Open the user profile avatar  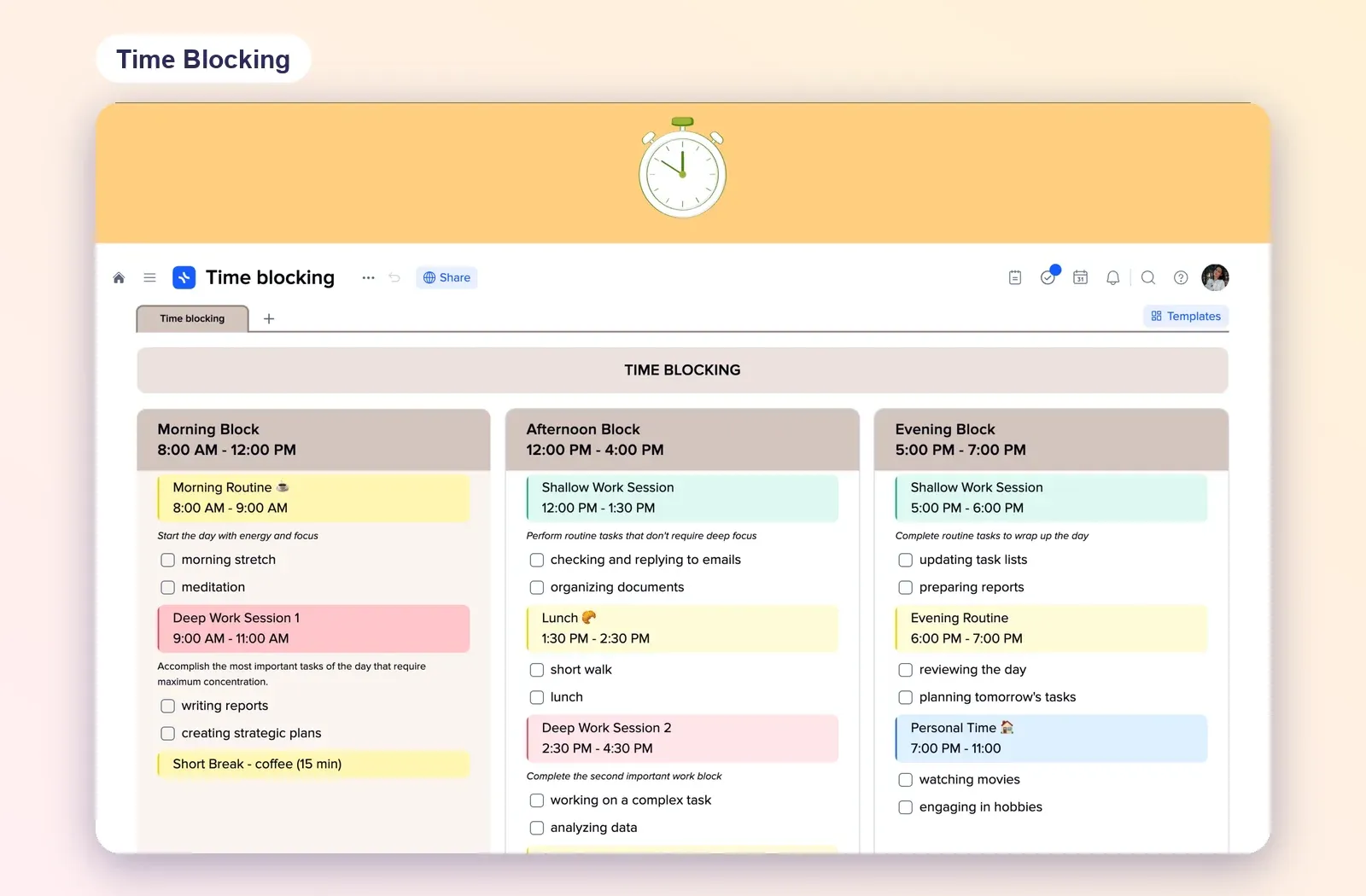coord(1215,277)
